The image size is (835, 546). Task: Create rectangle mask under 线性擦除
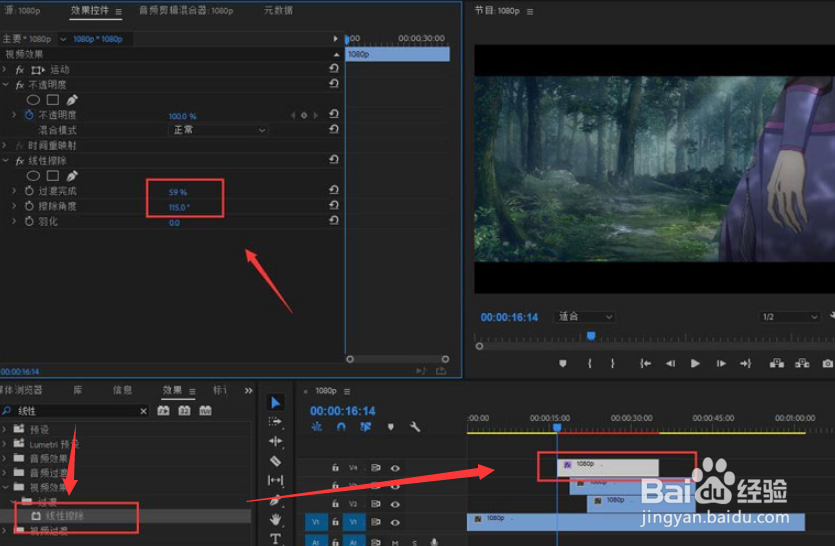pos(53,175)
